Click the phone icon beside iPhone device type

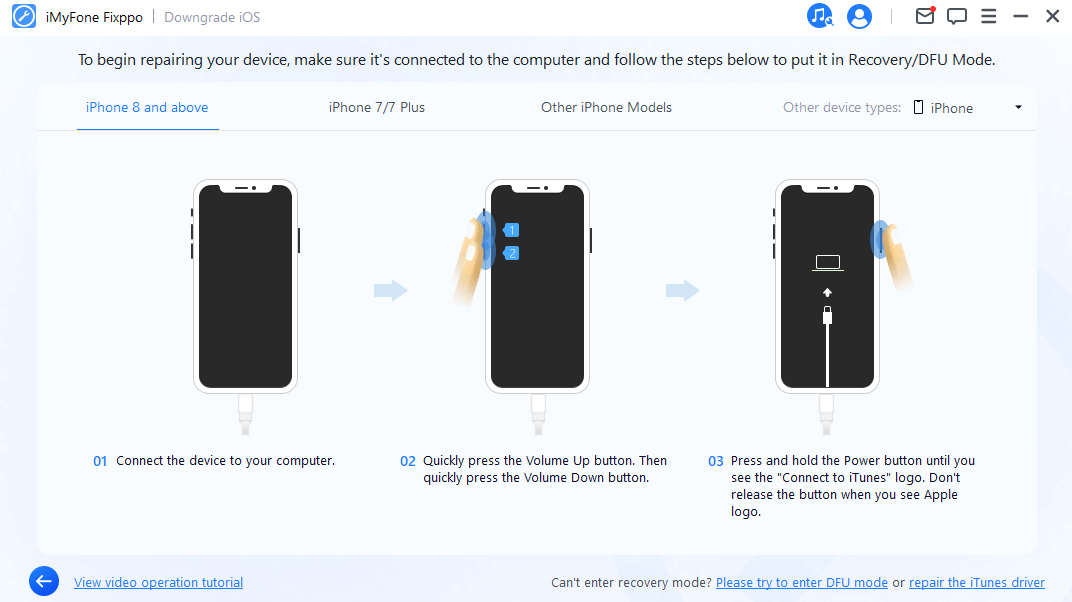[918, 108]
